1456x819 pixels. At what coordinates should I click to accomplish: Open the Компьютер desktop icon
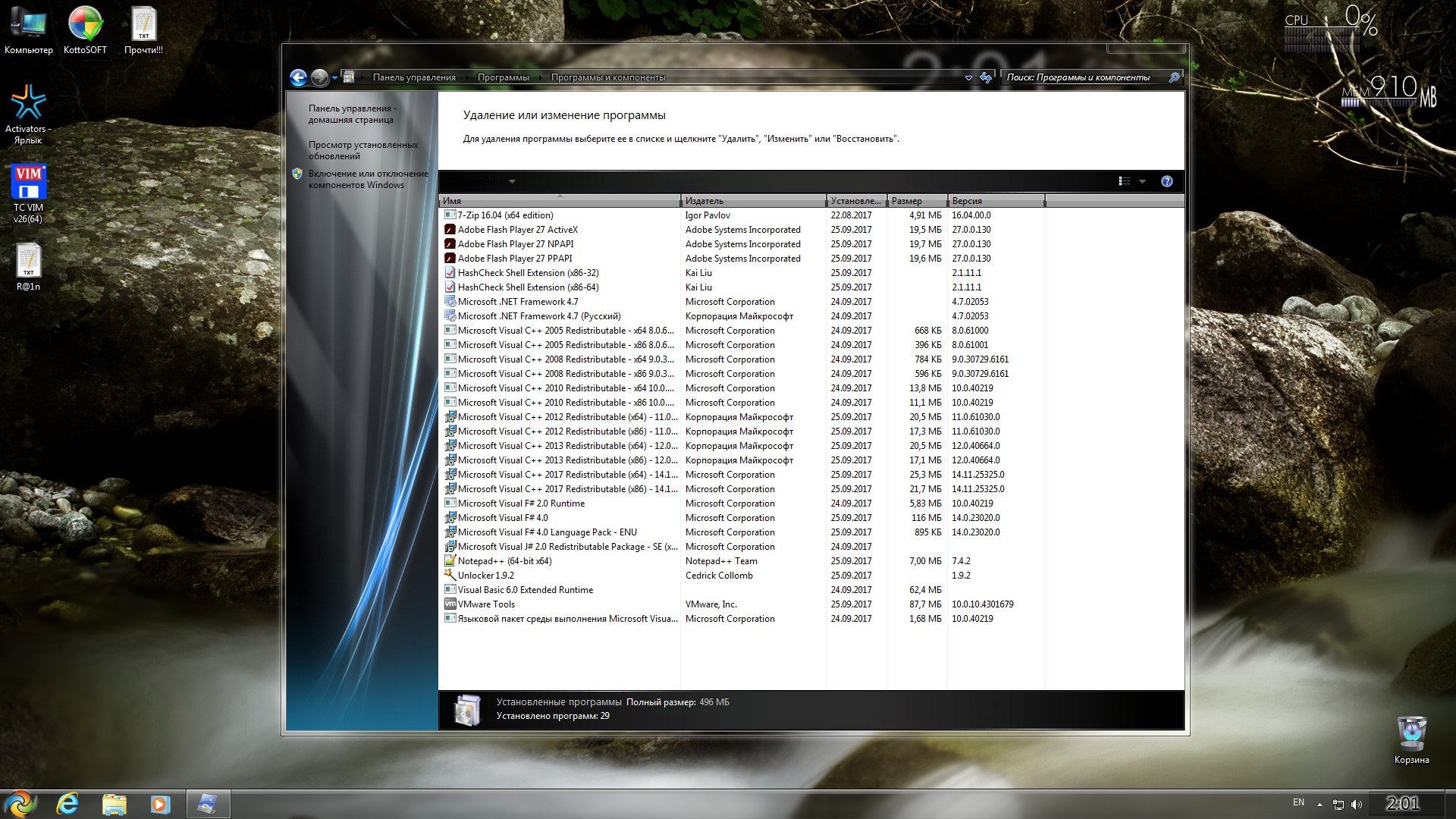click(28, 30)
